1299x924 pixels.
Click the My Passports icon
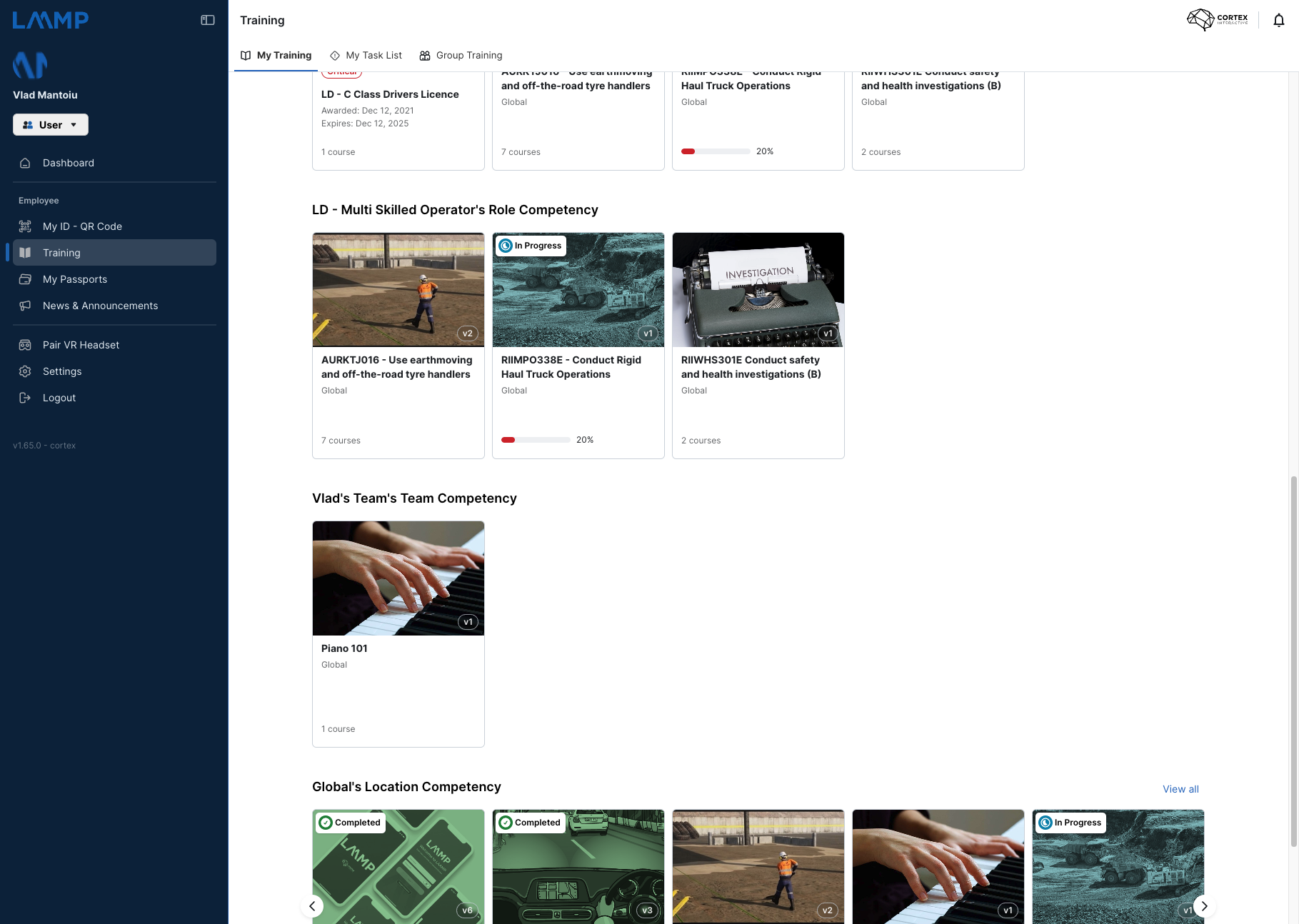click(x=25, y=279)
